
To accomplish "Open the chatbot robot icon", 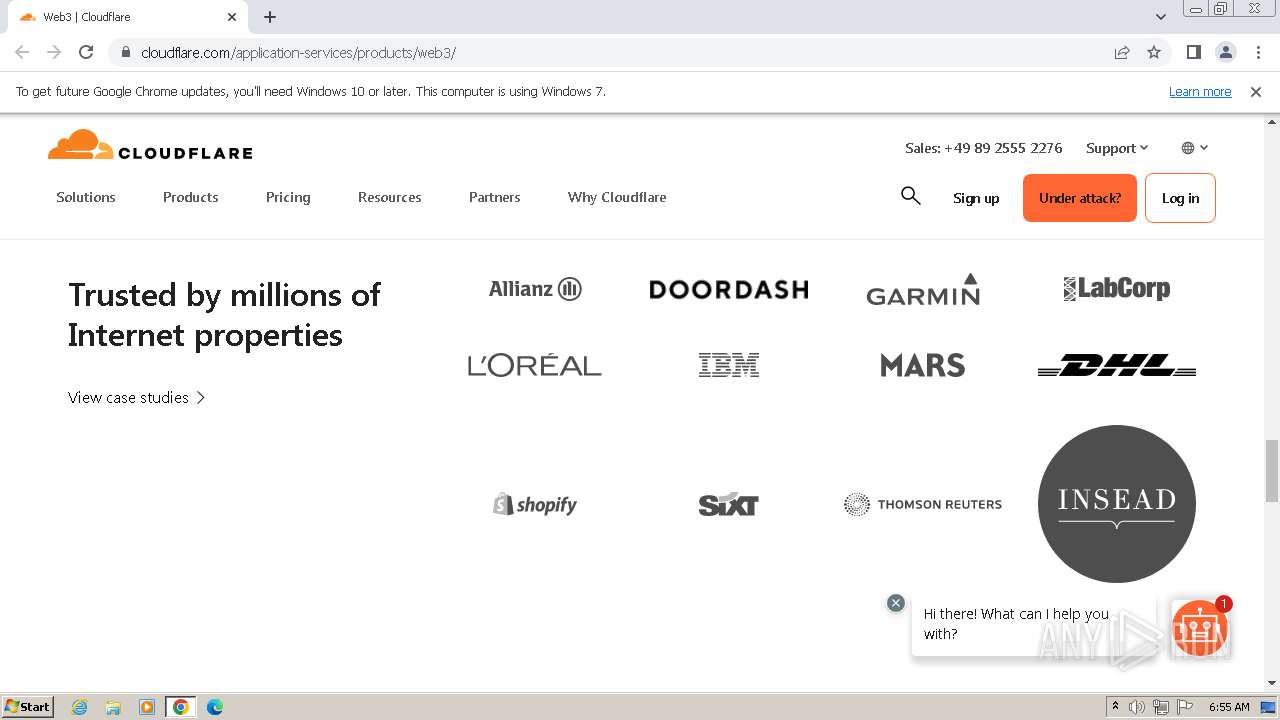I will point(1200,628).
